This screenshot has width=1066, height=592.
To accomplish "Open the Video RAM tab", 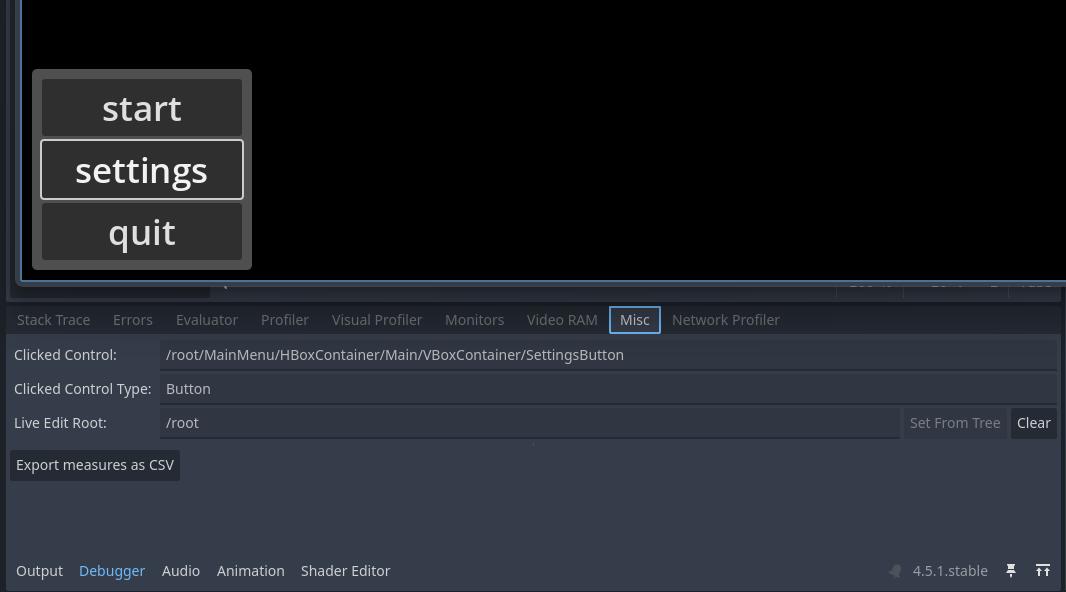I will [x=562, y=320].
